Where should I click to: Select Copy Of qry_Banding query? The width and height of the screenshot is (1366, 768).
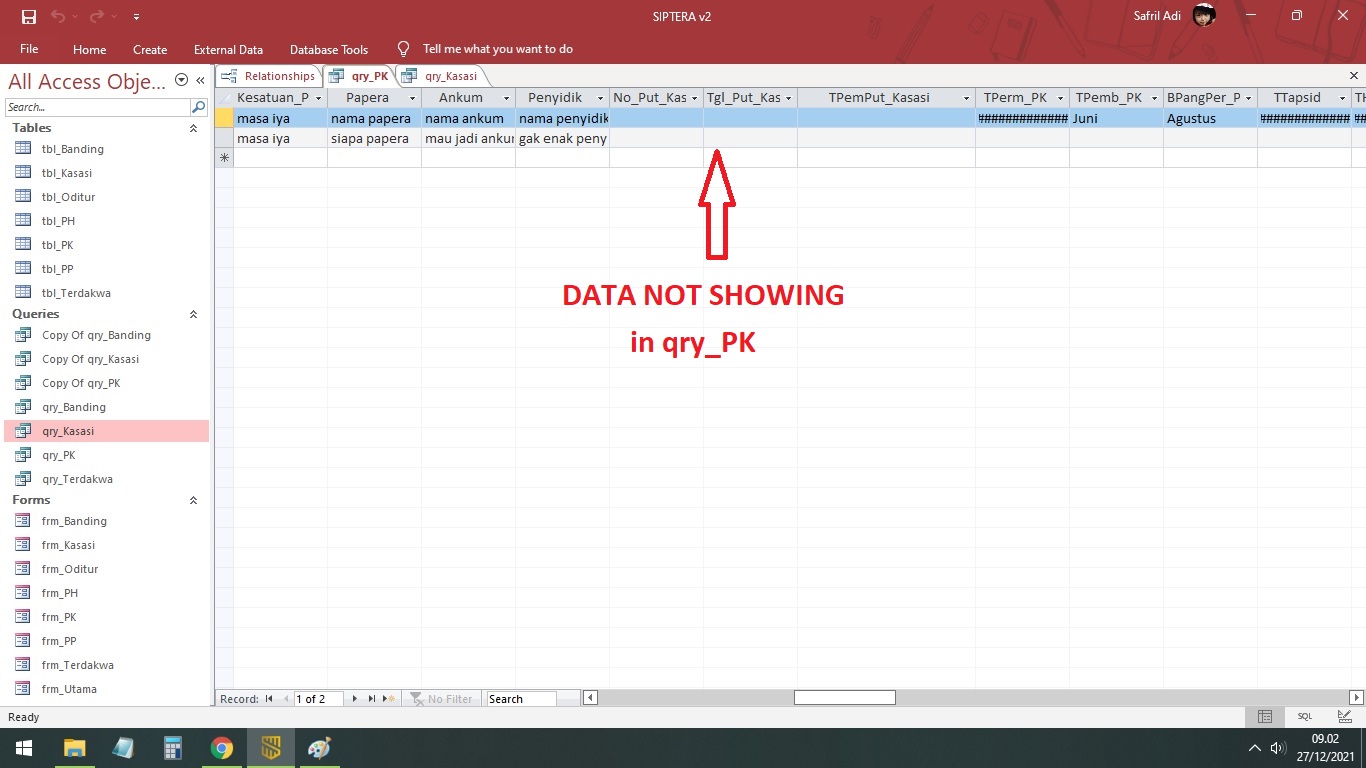[x=106, y=335]
